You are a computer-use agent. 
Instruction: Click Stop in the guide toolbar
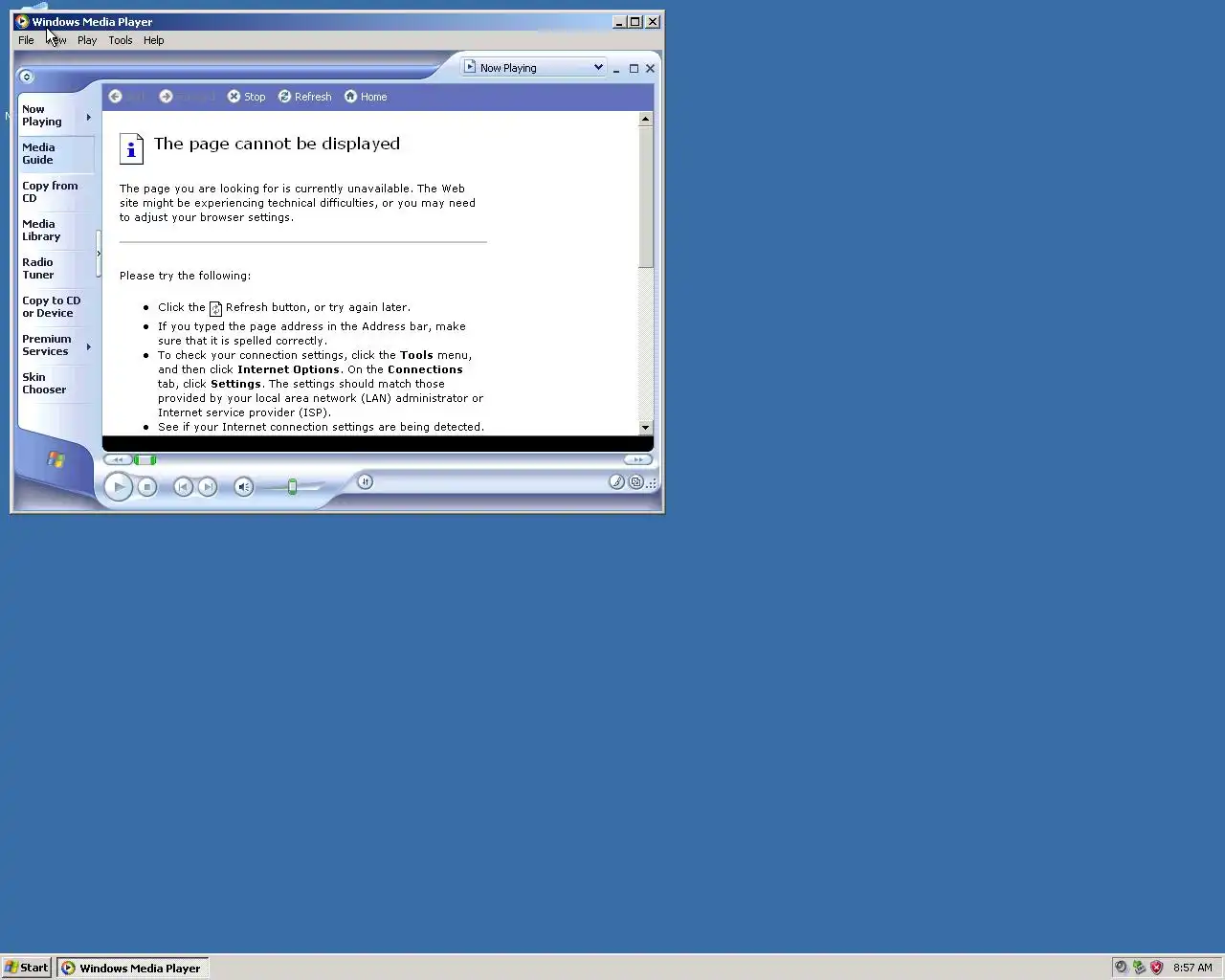coord(246,97)
